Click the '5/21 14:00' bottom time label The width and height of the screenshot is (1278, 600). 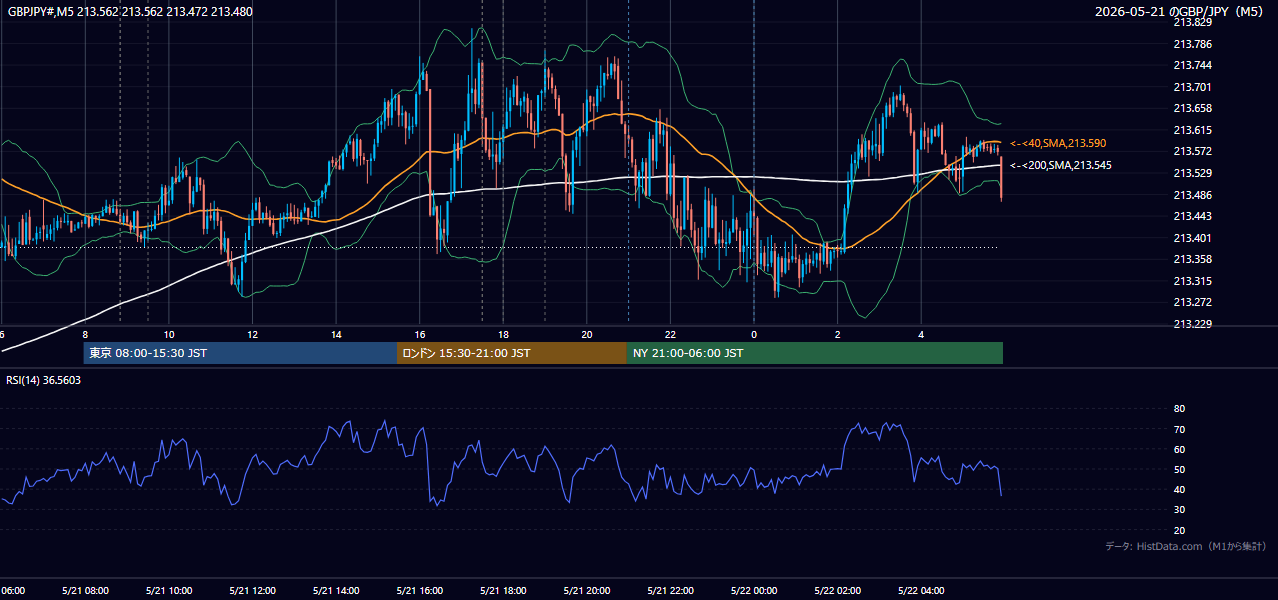pos(335,591)
